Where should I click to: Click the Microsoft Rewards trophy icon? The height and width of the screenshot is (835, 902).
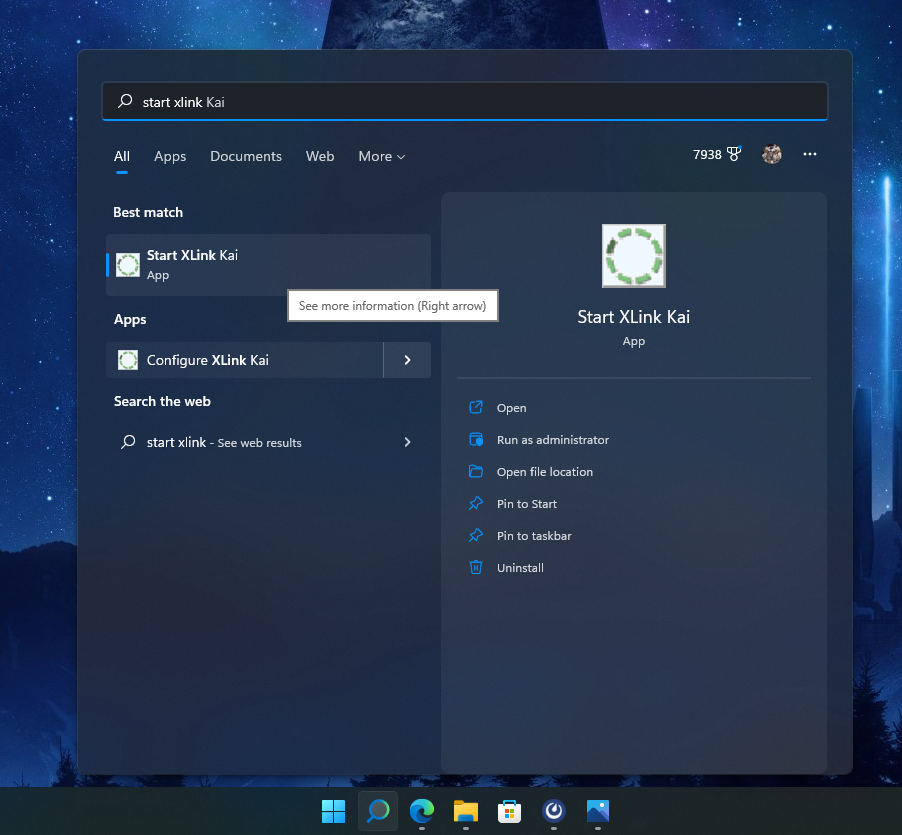tap(734, 155)
